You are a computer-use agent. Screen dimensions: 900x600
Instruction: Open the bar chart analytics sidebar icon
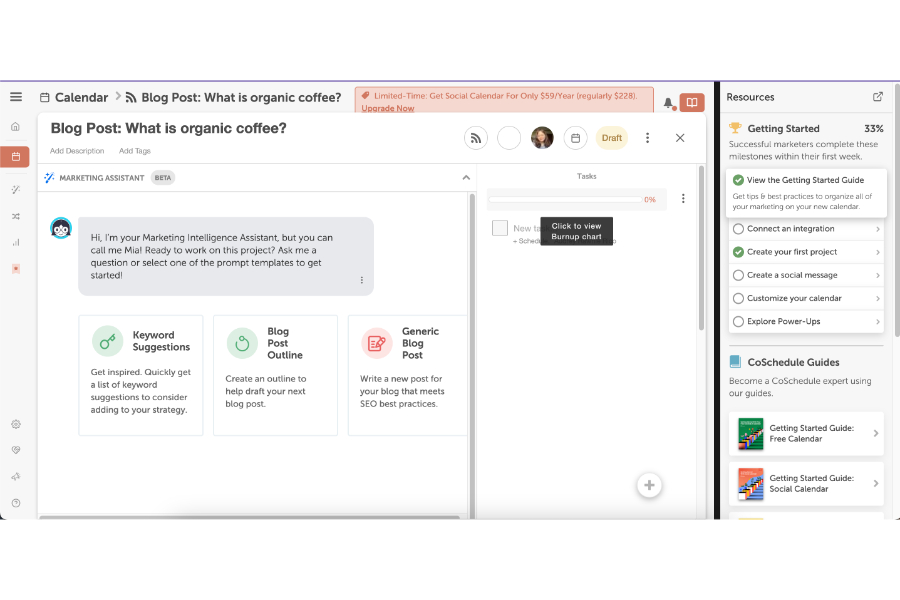(15, 242)
